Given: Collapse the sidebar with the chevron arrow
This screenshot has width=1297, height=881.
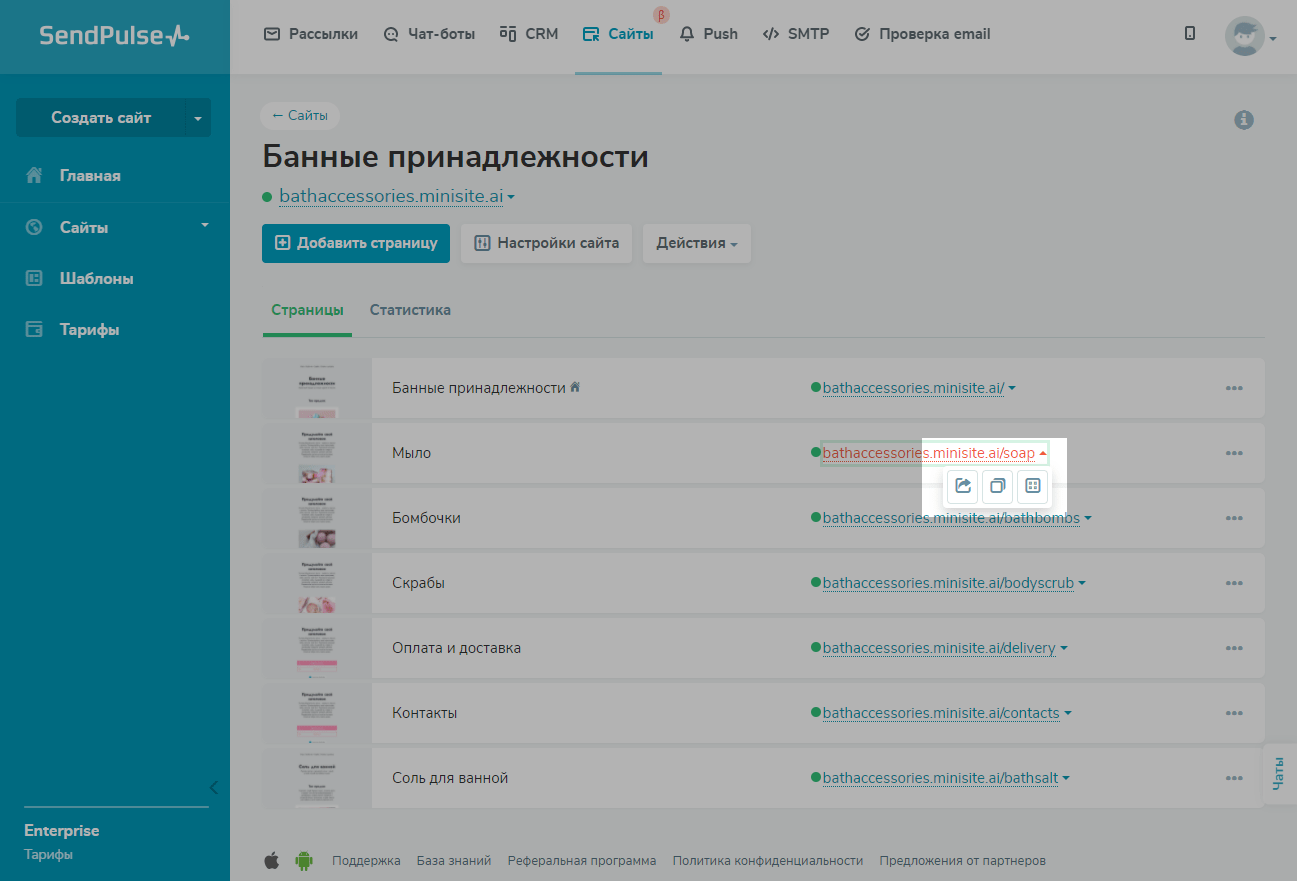Looking at the screenshot, I should (213, 787).
